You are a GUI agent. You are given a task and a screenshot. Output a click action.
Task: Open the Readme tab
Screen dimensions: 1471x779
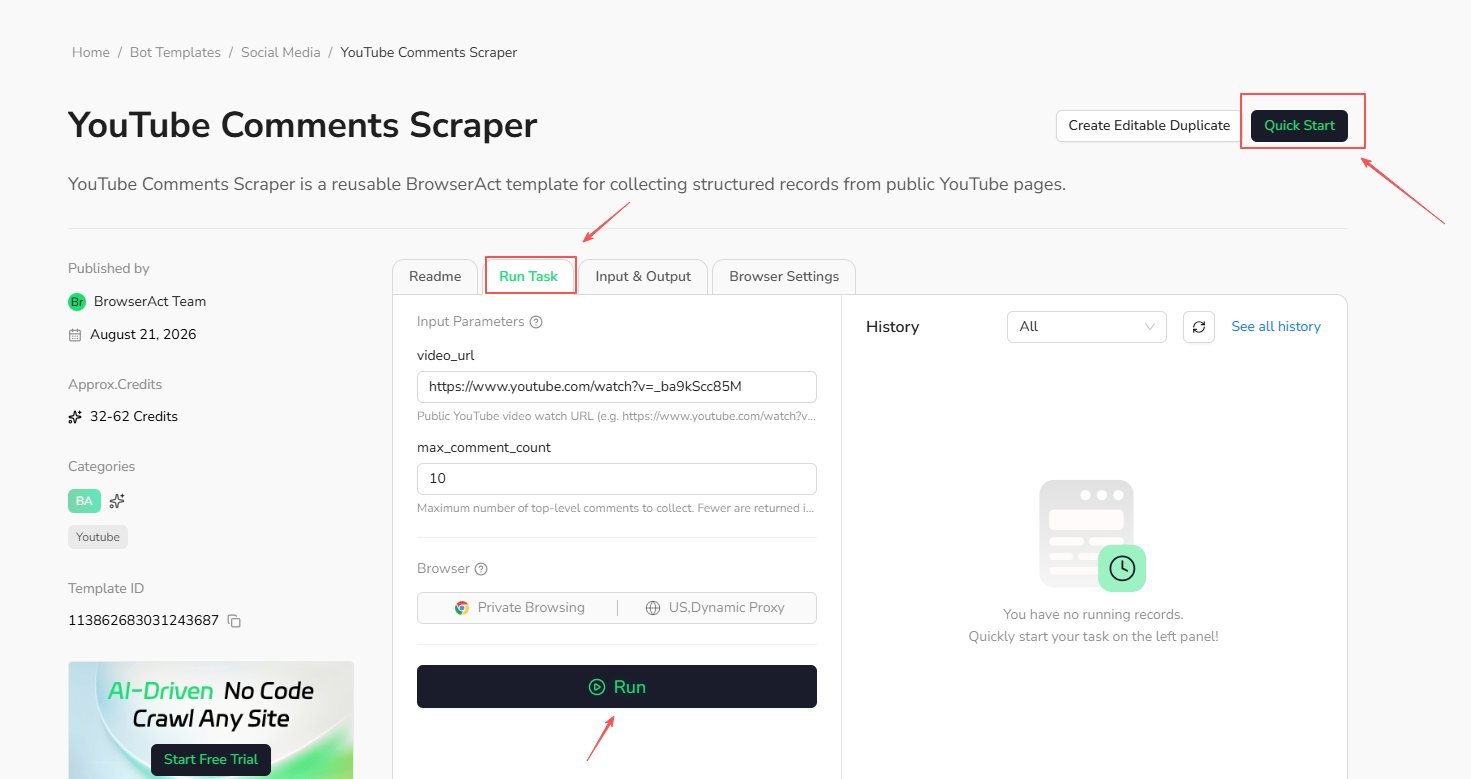[435, 277]
